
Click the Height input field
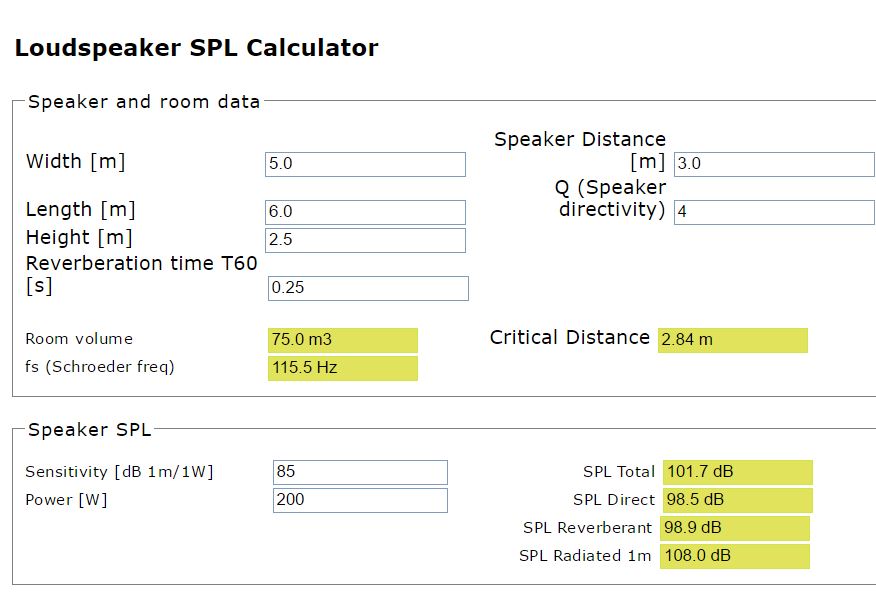point(365,240)
